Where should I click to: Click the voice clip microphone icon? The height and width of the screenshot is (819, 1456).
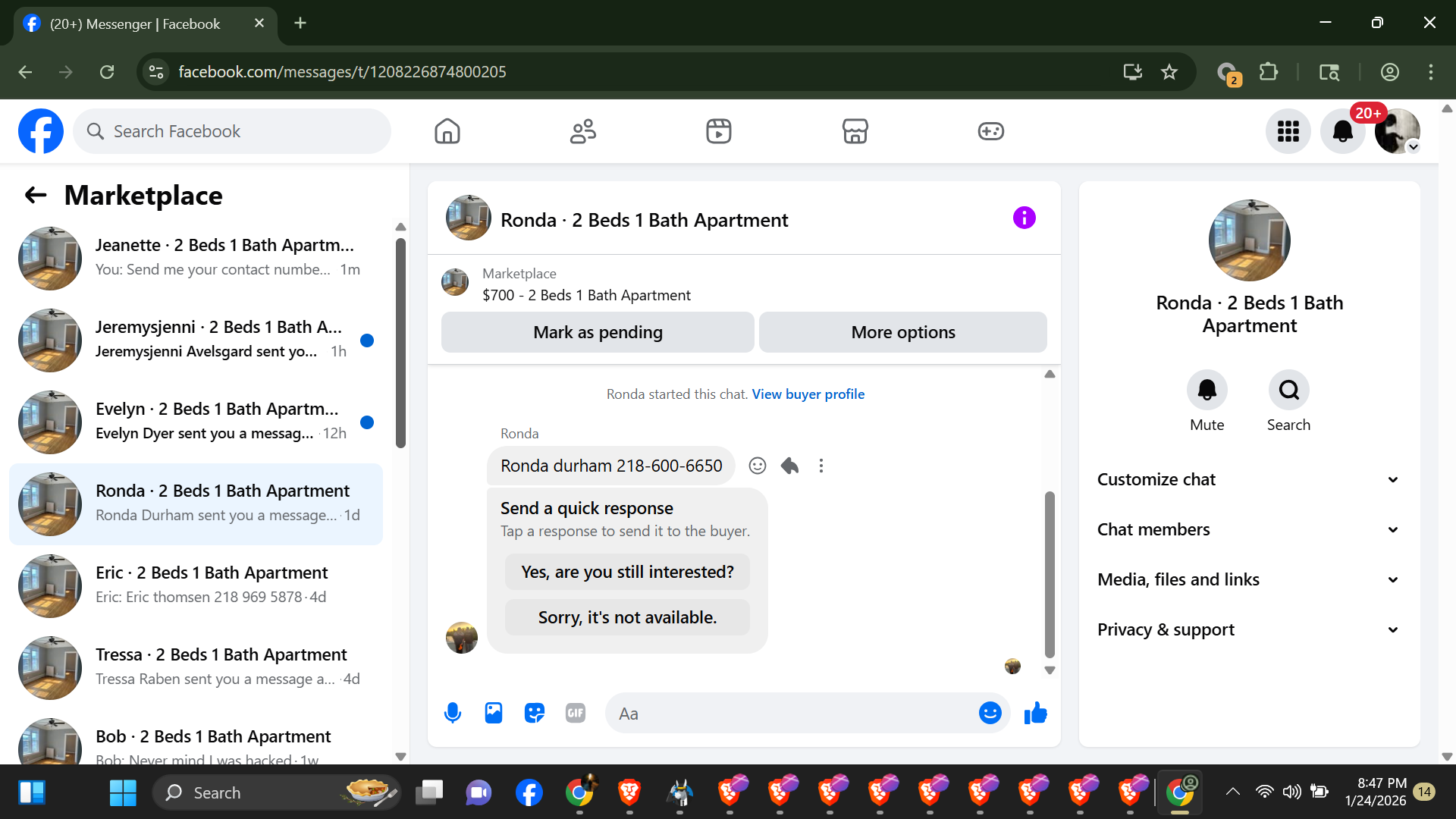pos(453,713)
